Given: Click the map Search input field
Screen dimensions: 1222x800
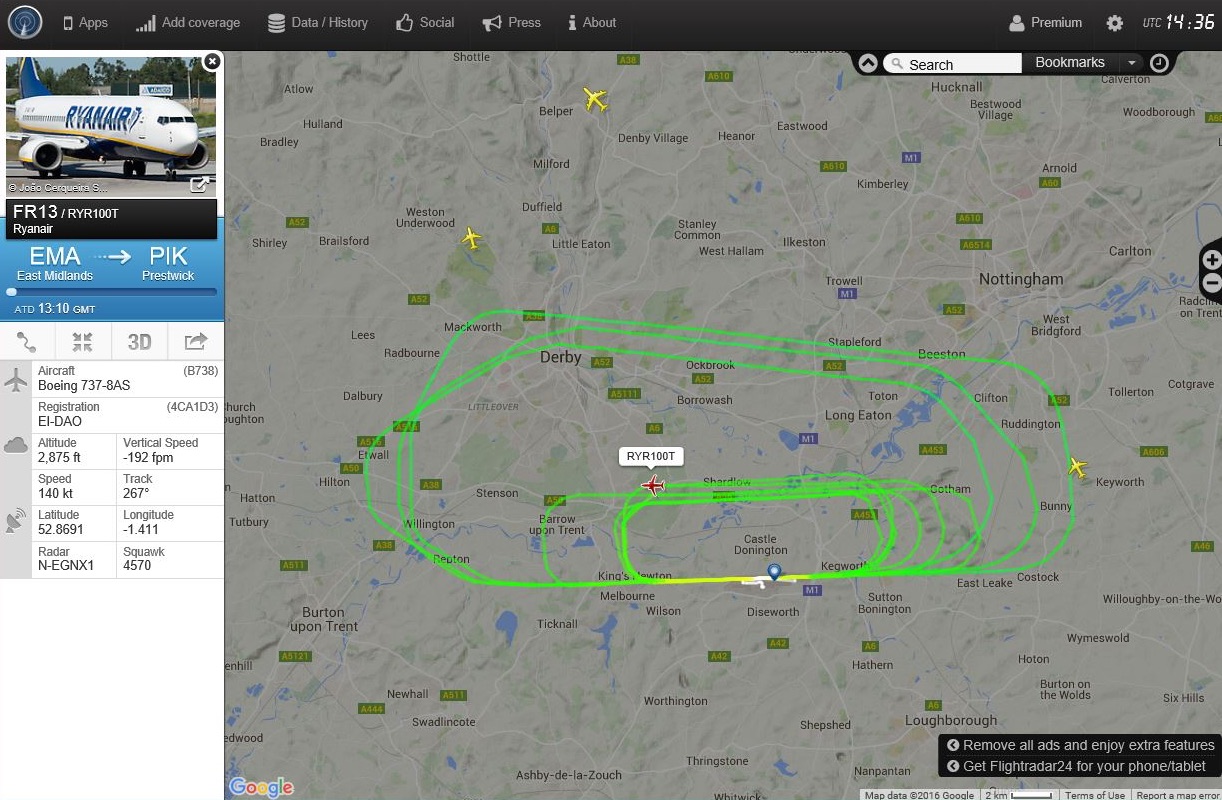Looking at the screenshot, I should (952, 63).
